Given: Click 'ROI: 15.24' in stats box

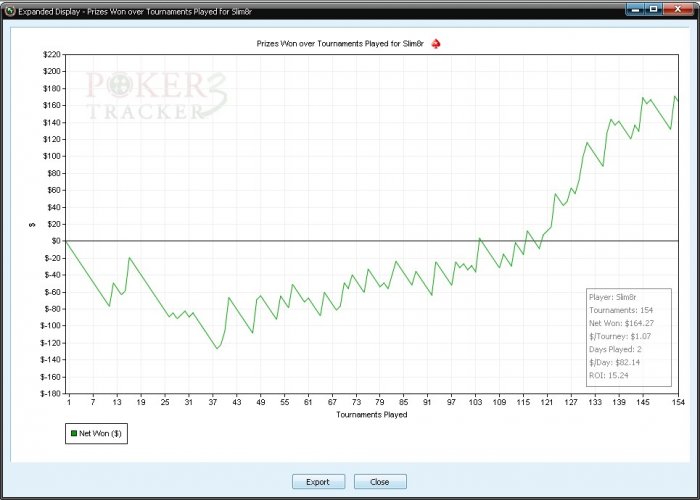Looking at the screenshot, I should 608,375.
